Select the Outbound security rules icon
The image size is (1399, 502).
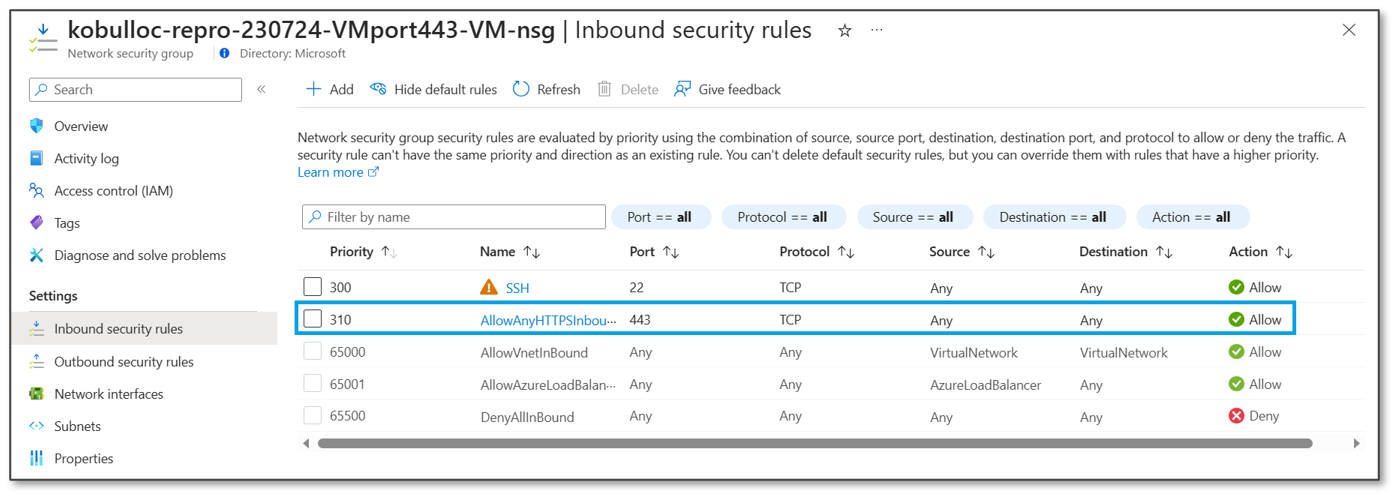(37, 361)
